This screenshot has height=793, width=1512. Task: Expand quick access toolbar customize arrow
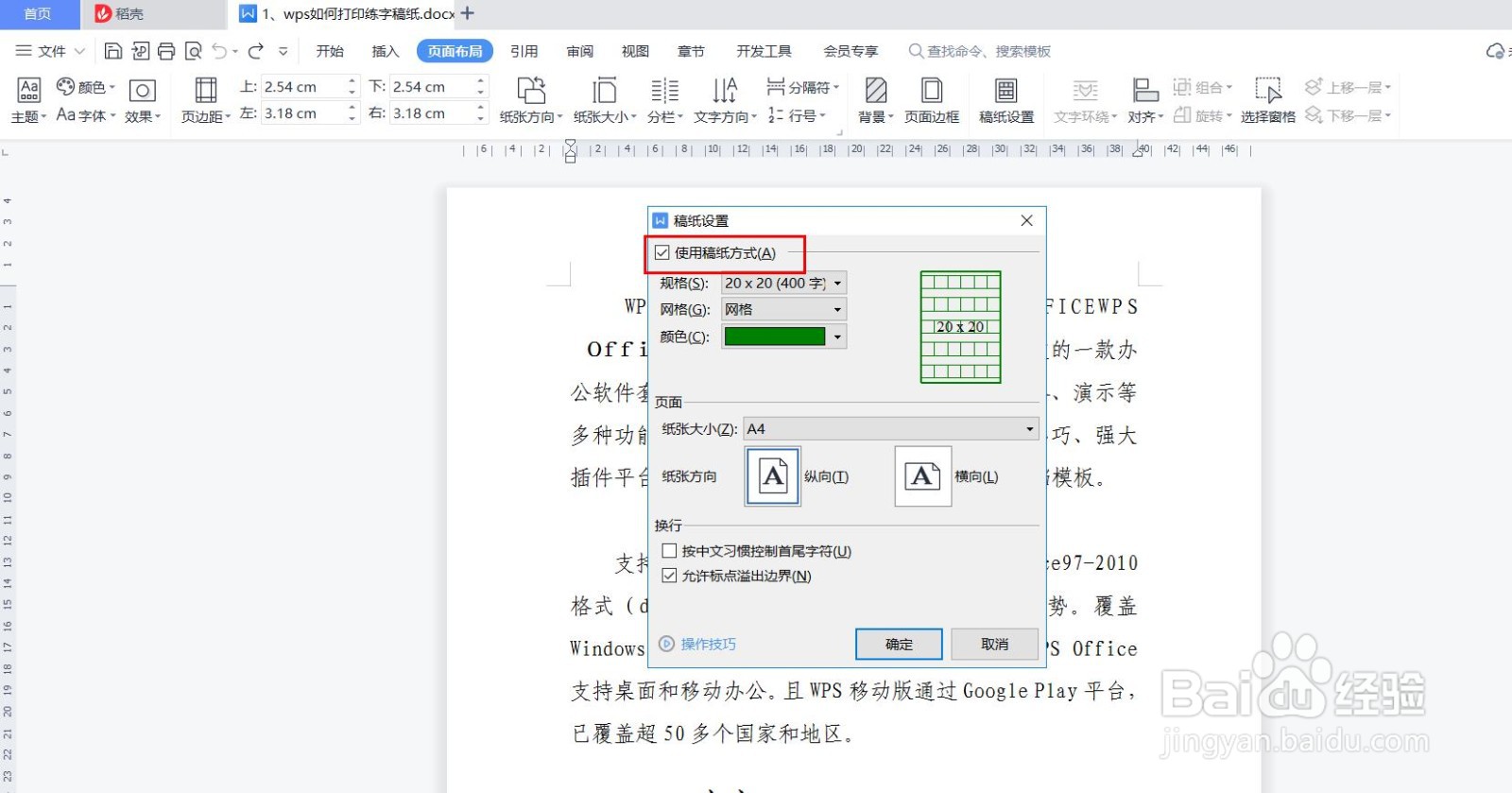(283, 51)
